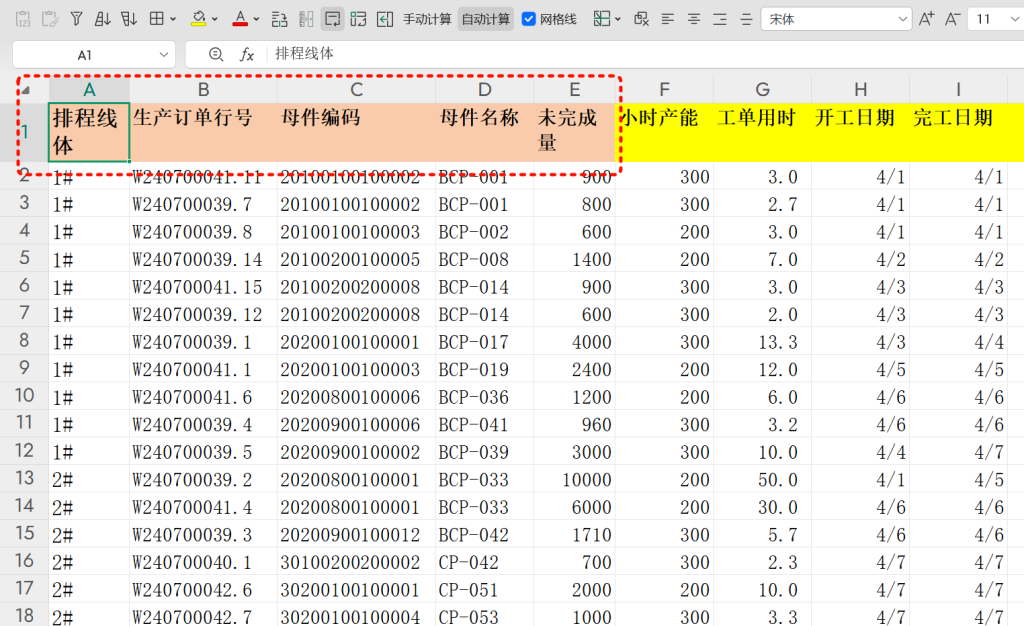The image size is (1024, 626).
Task: Click the boxed left-arrow toolbar icon
Action: (x=385, y=19)
